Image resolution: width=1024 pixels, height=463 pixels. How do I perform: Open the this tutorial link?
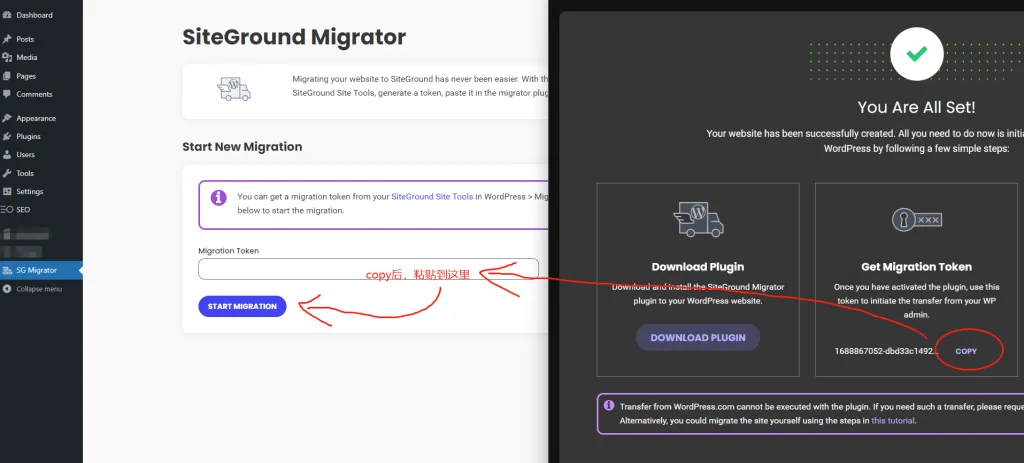[x=892, y=421]
